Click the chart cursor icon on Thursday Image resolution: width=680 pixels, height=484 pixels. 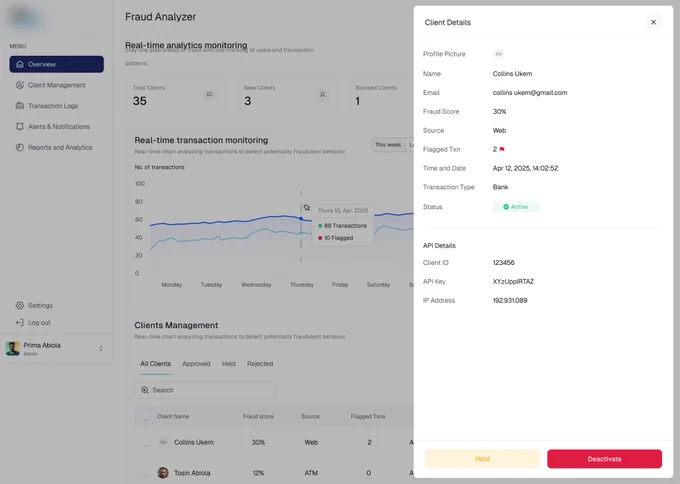click(307, 208)
